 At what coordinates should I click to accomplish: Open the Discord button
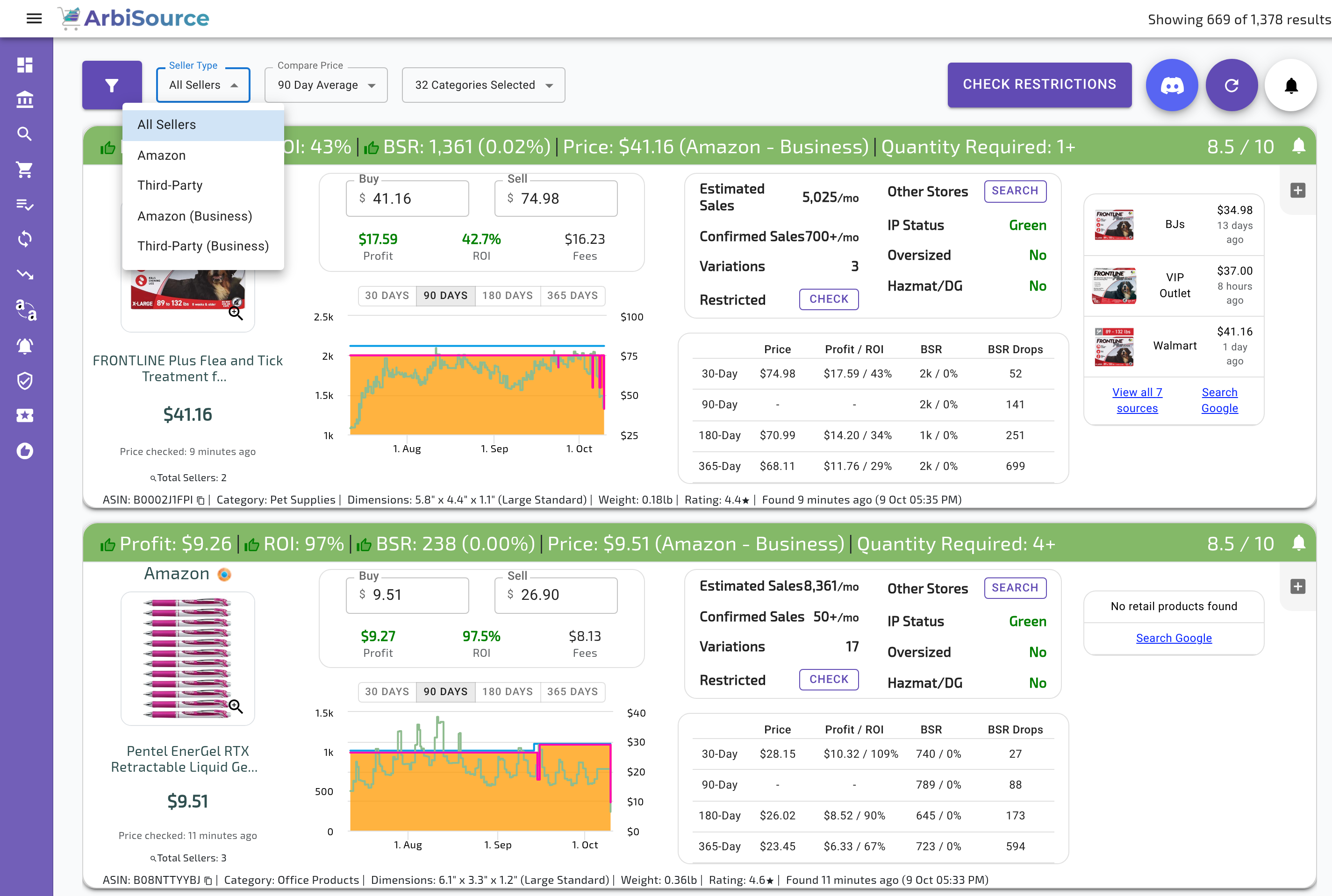coord(1172,85)
